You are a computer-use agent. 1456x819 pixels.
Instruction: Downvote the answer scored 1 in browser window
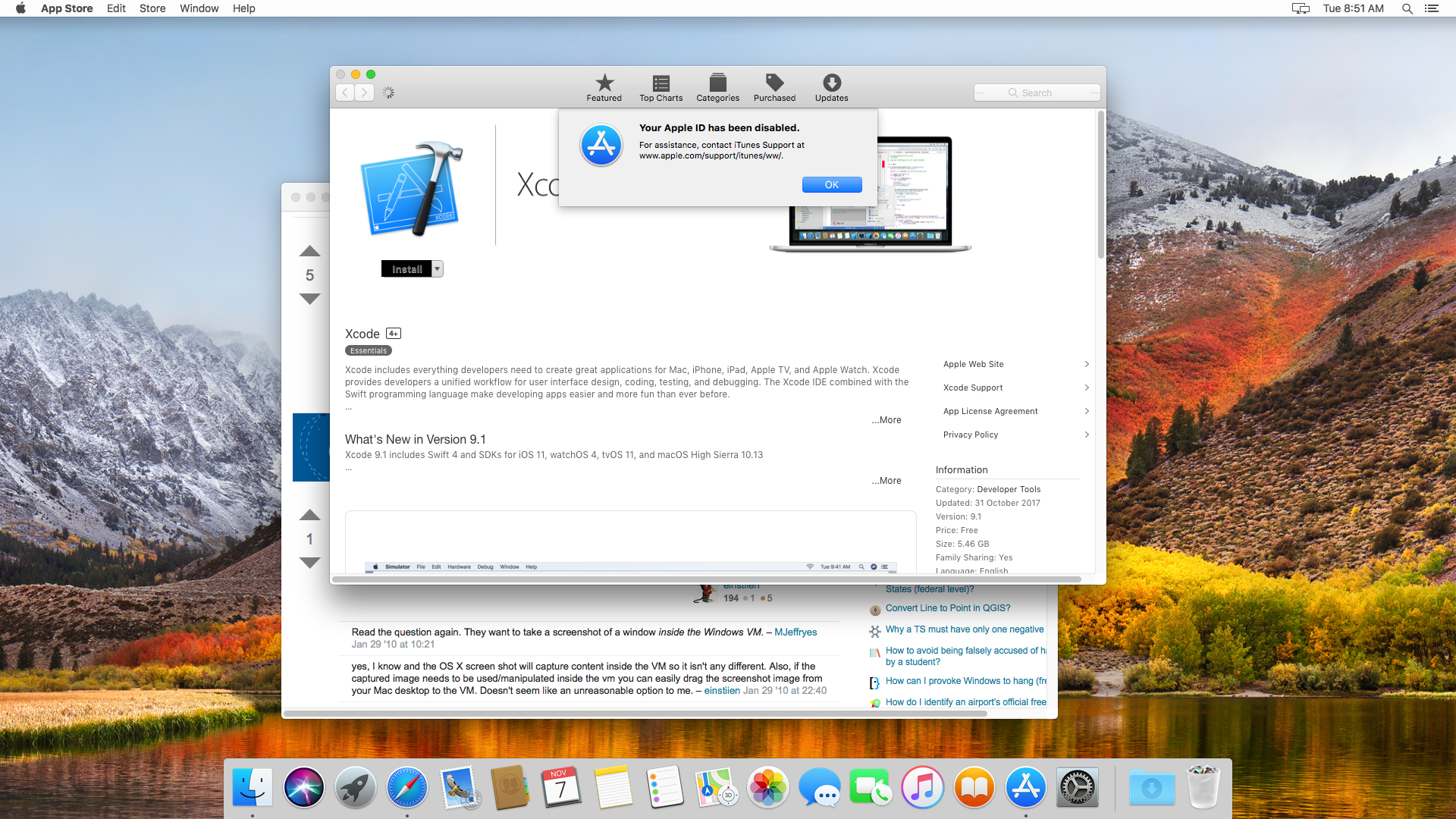[x=309, y=563]
